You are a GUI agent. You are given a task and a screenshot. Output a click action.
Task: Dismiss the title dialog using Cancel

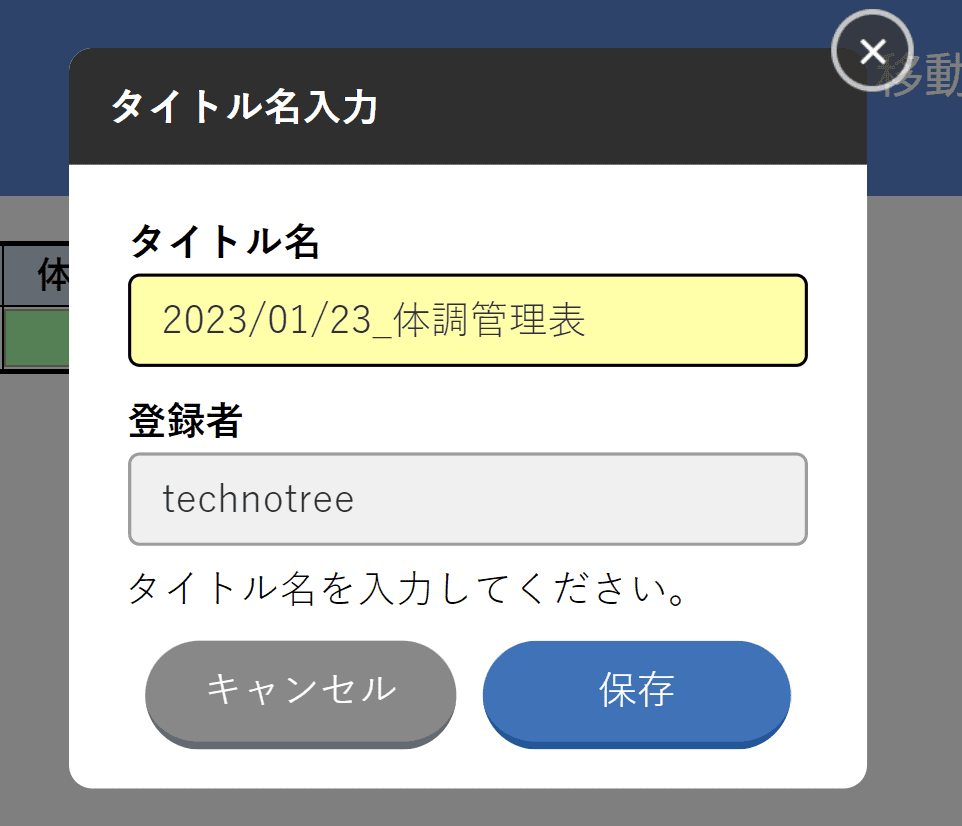pyautogui.click(x=299, y=693)
